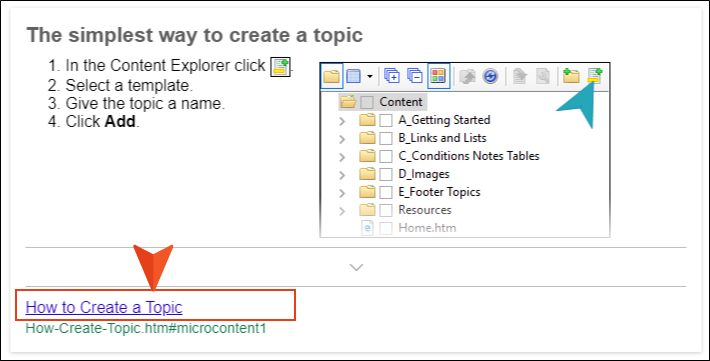
Task: Click the grayed document properties wrench icon
Action: 542,76
